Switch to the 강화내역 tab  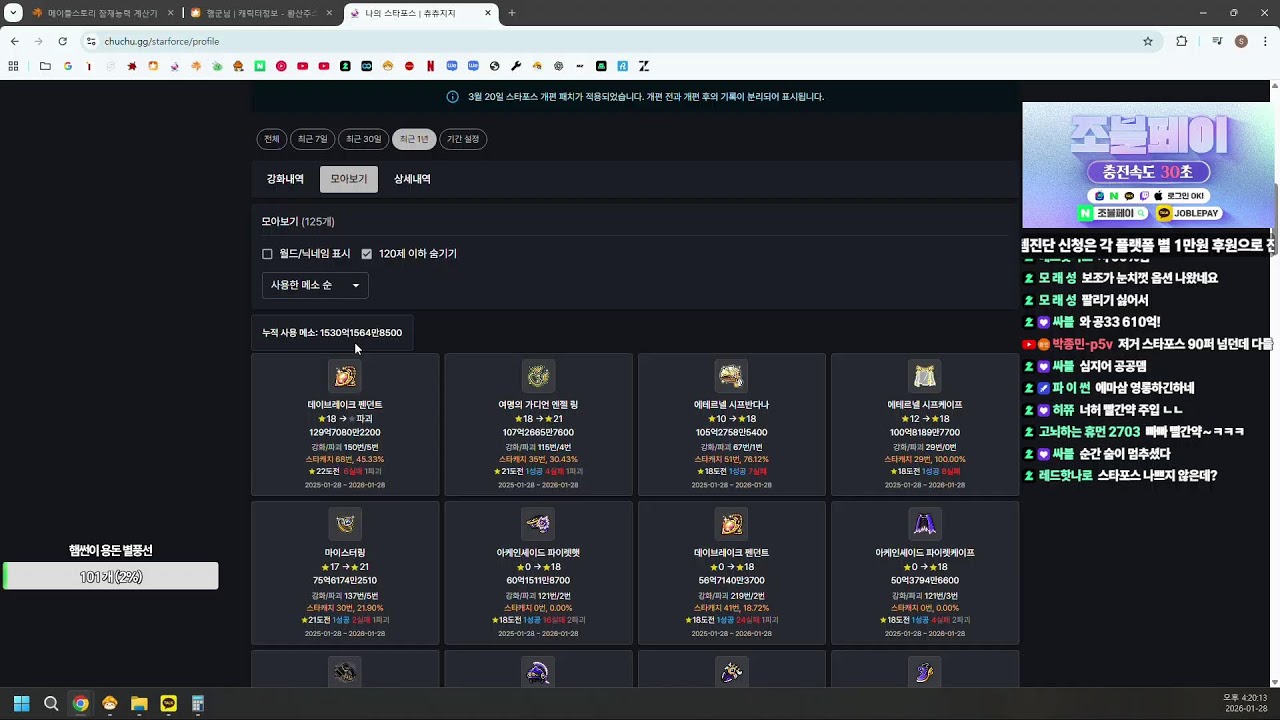click(x=285, y=179)
